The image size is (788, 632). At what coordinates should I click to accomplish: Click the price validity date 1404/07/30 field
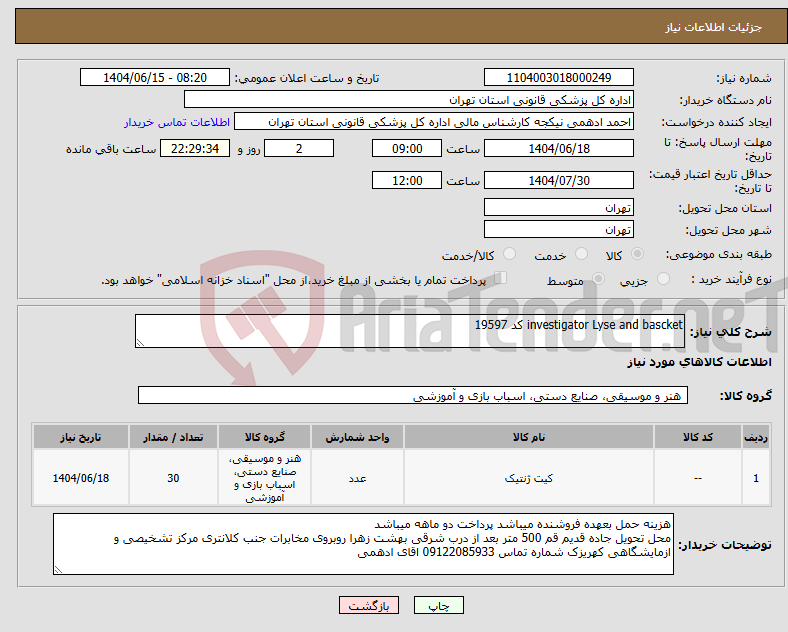click(559, 180)
